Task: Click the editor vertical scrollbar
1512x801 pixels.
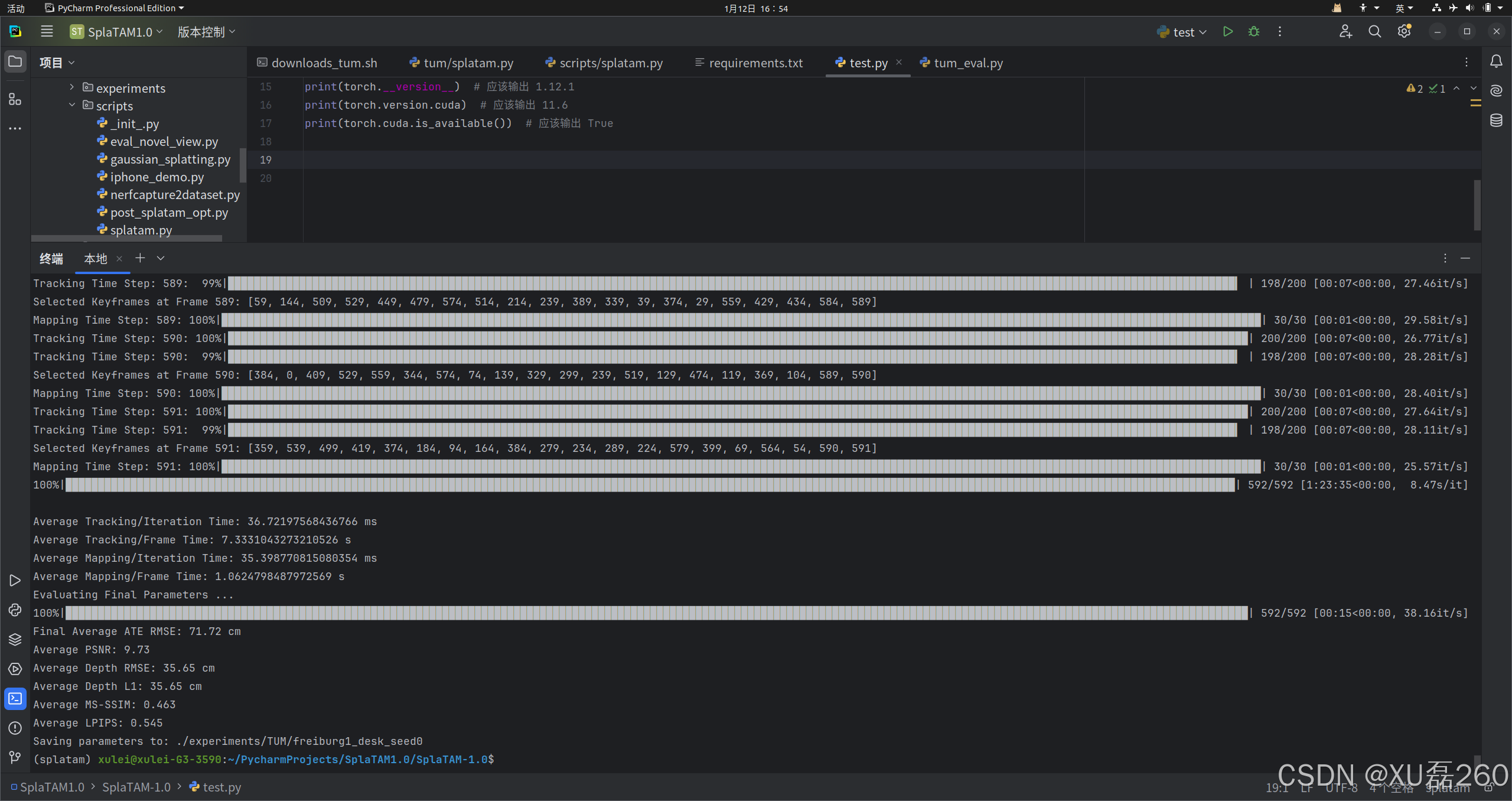Action: (1477, 204)
